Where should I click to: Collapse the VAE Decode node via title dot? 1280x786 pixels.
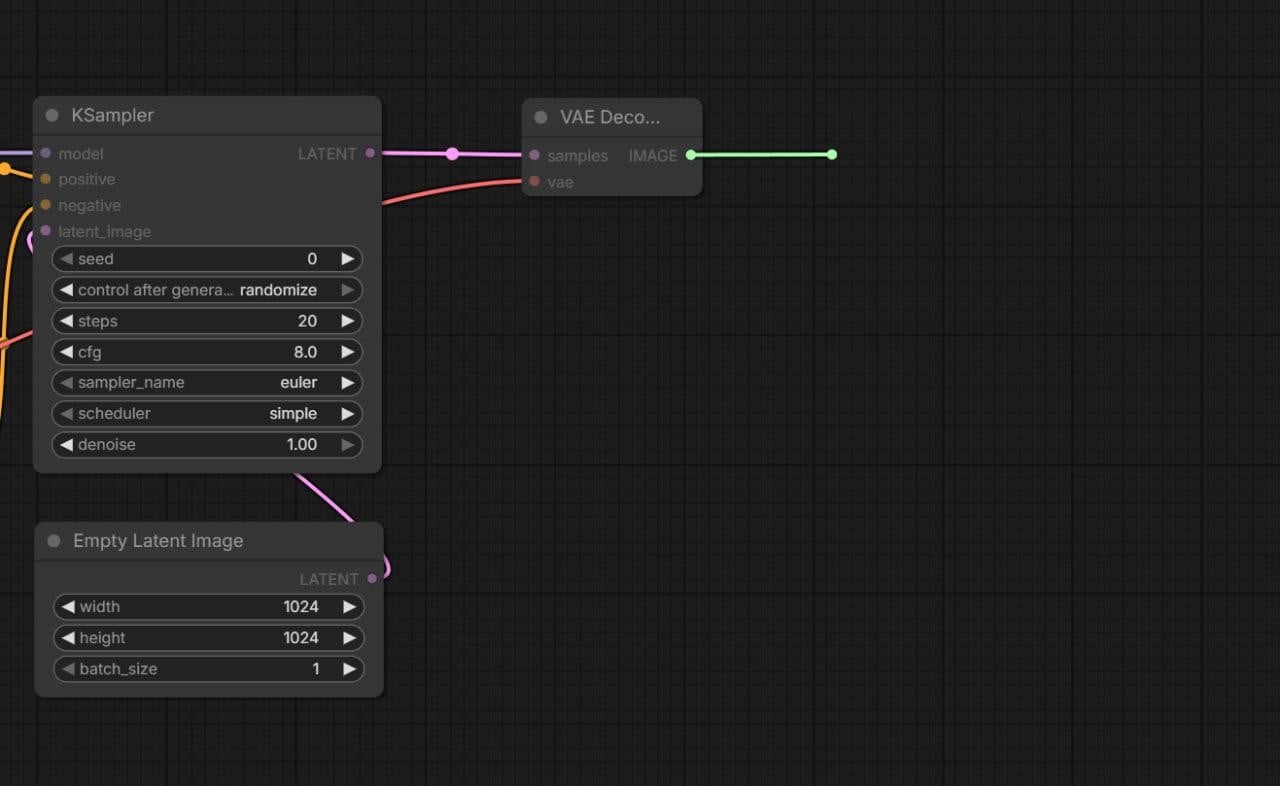pos(541,118)
